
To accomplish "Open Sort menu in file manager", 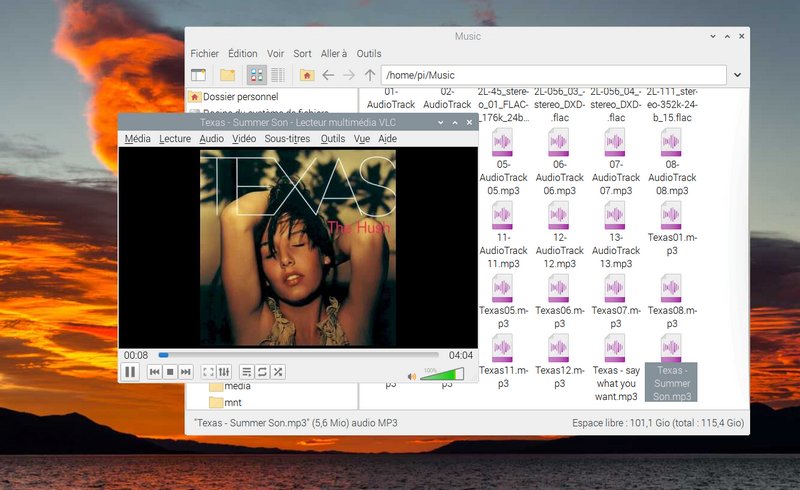I will tap(302, 54).
